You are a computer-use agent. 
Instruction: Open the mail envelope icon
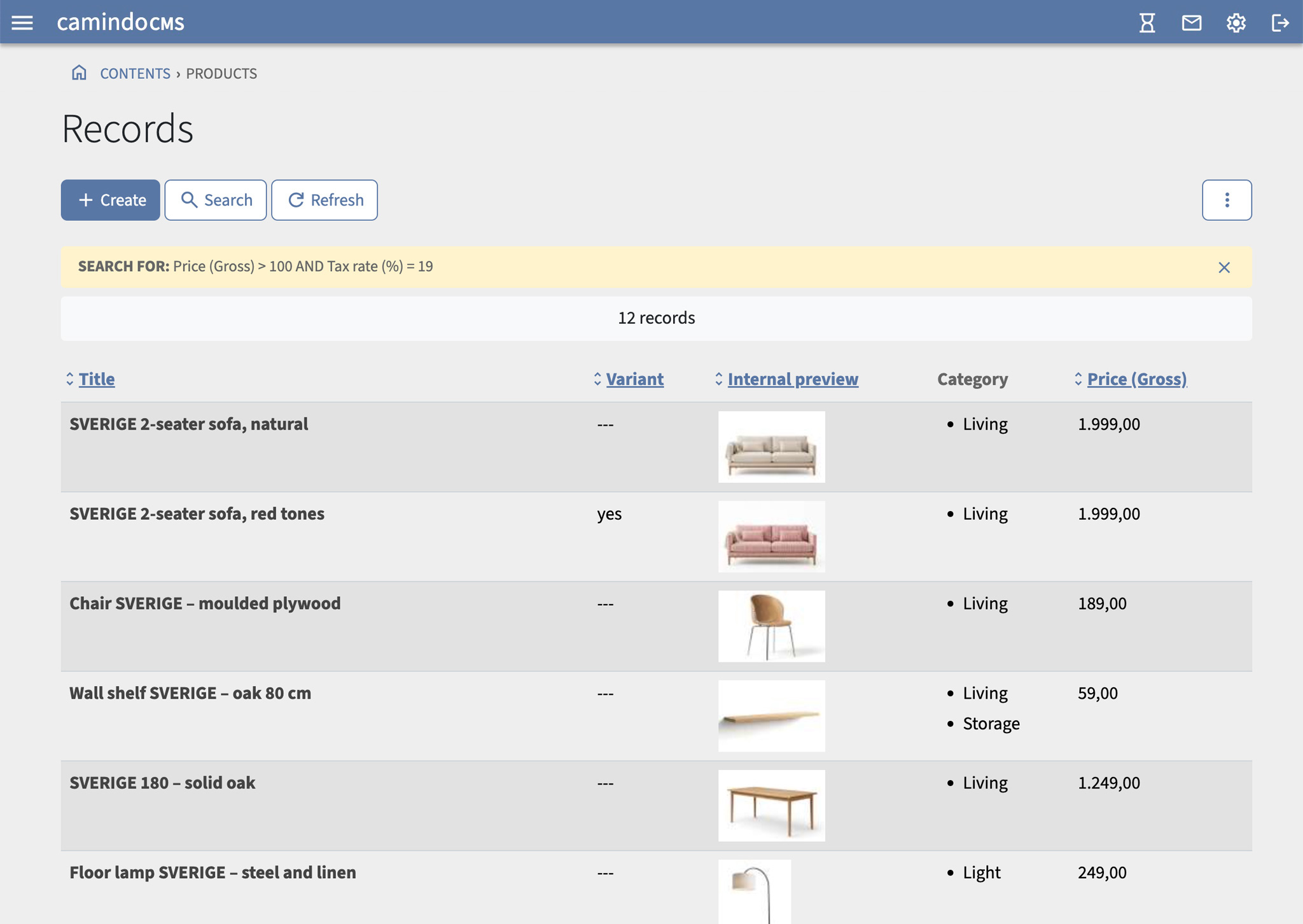point(1192,23)
